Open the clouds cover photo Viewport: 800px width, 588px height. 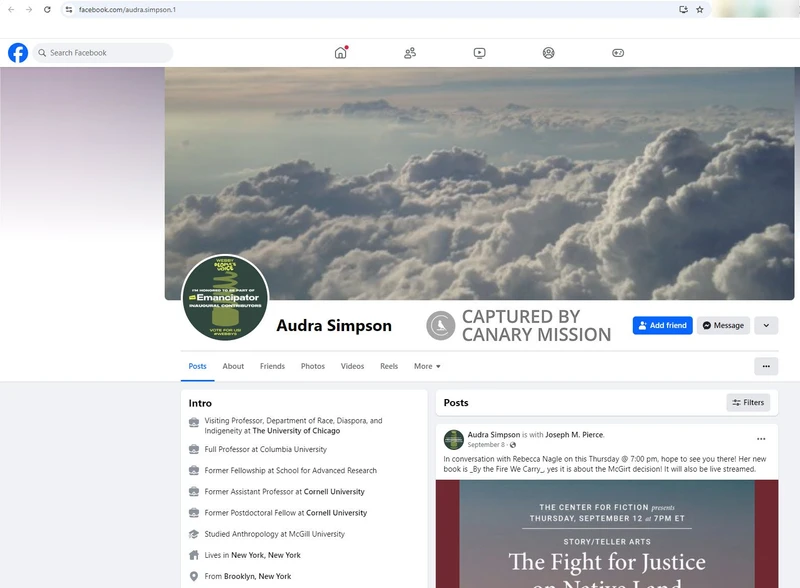(x=479, y=183)
